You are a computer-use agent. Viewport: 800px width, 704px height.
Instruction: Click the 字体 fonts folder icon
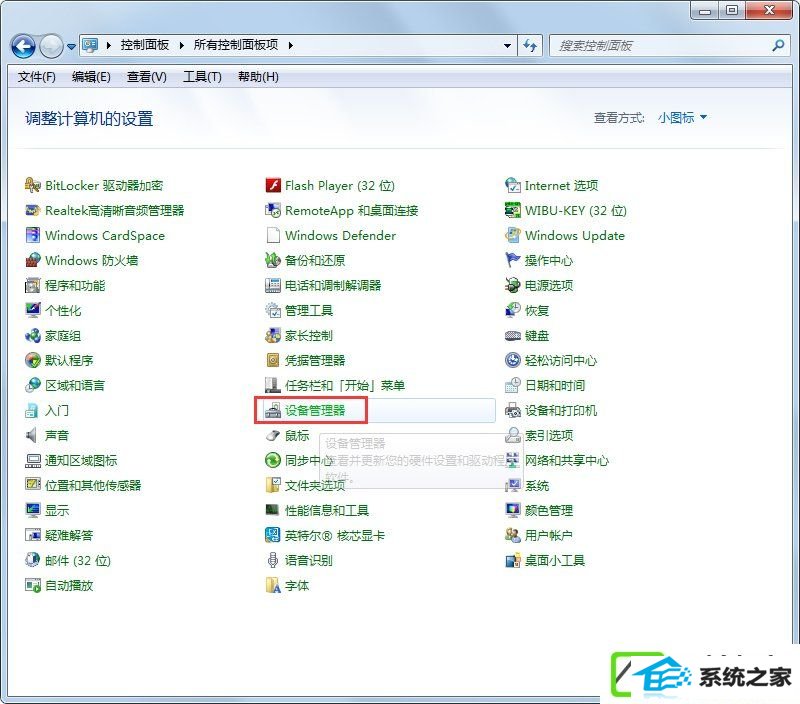[x=273, y=585]
